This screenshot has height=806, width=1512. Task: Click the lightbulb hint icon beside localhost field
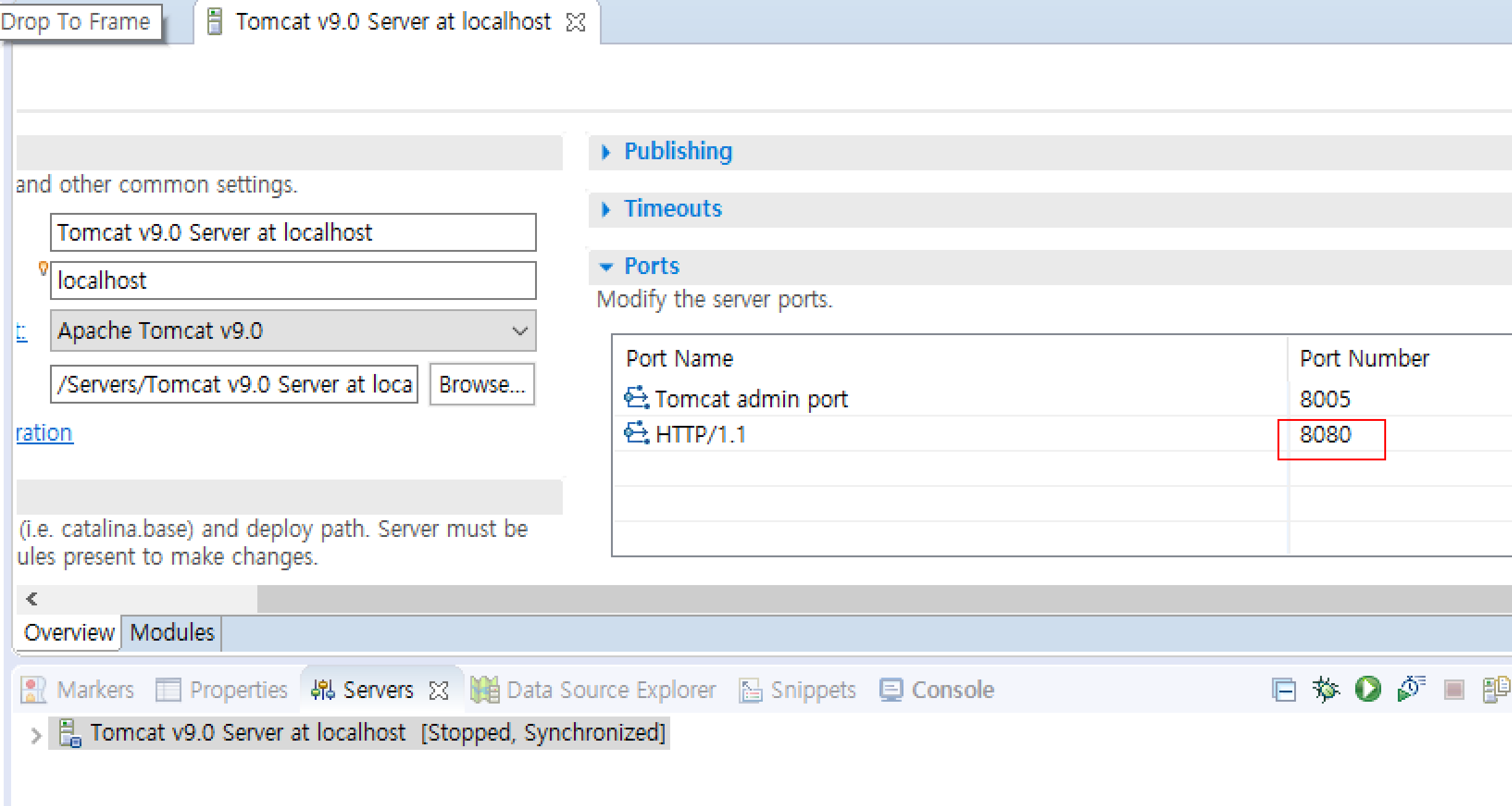click(x=43, y=268)
